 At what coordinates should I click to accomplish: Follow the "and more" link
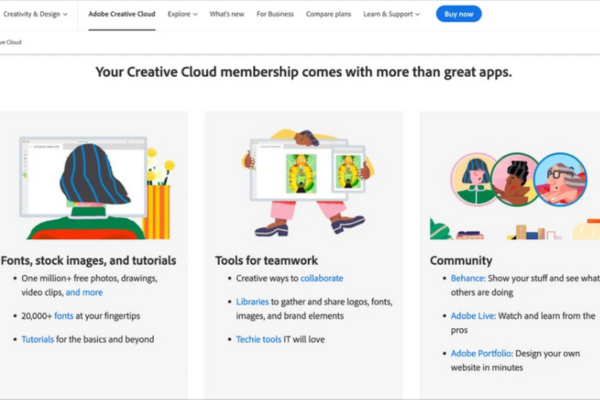tap(84, 292)
